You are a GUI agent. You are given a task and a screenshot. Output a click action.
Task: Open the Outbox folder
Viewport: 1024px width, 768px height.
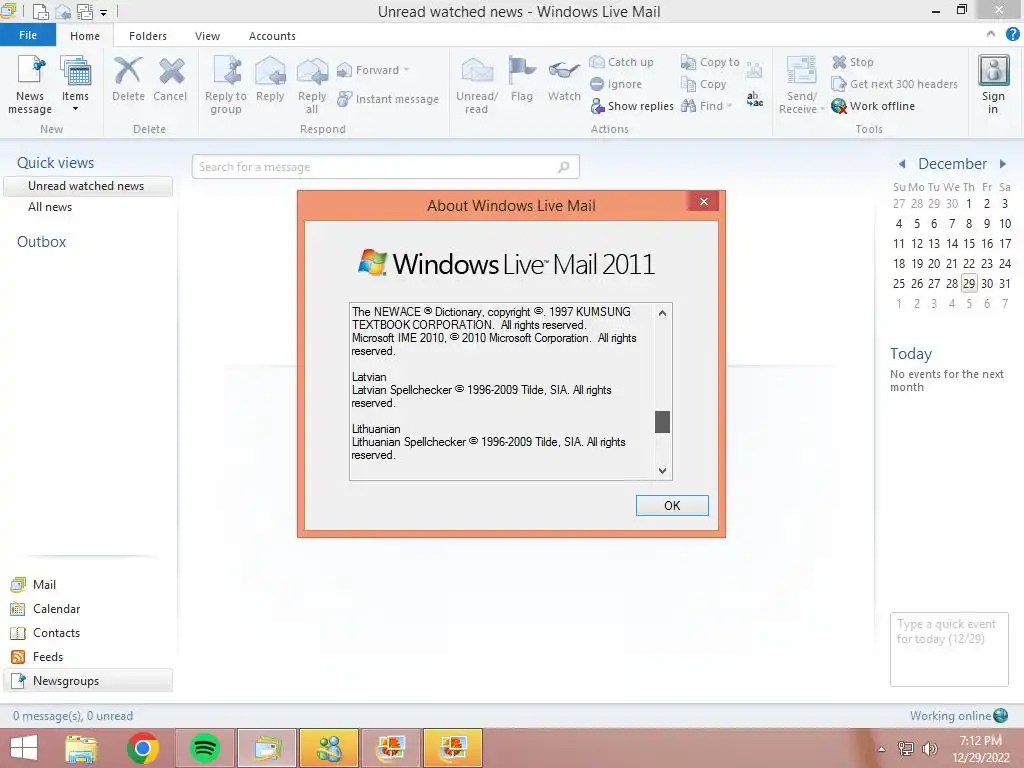click(x=41, y=242)
